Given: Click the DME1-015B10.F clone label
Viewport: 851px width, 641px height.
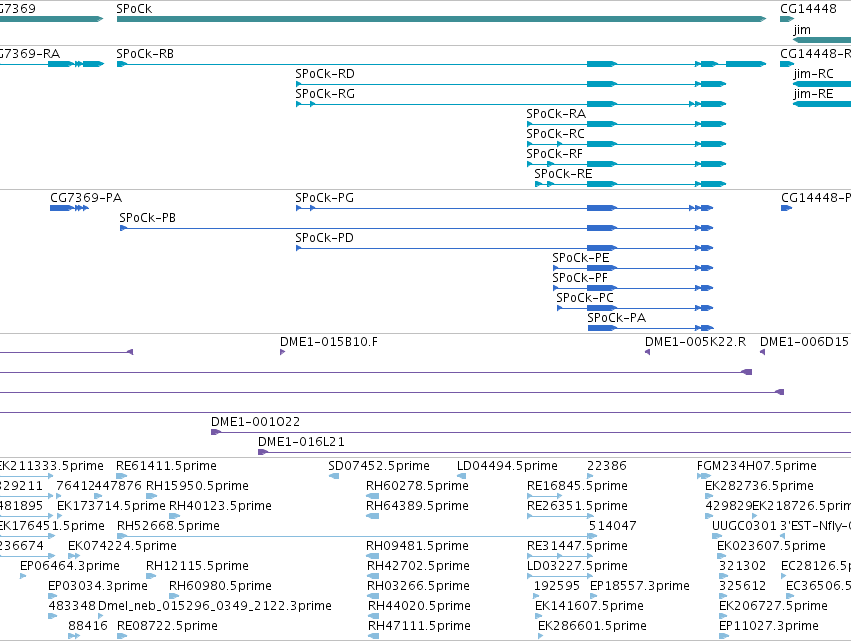Looking at the screenshot, I should 328,342.
